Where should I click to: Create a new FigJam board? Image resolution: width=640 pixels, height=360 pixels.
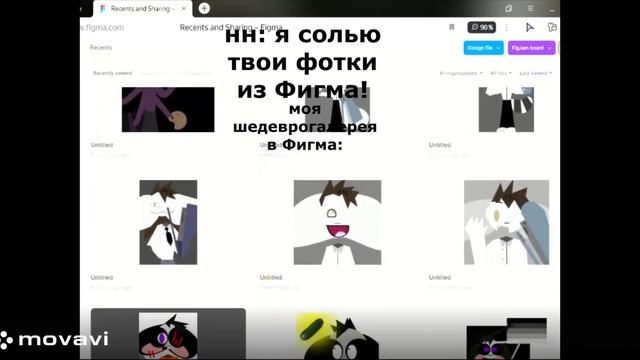[528, 48]
